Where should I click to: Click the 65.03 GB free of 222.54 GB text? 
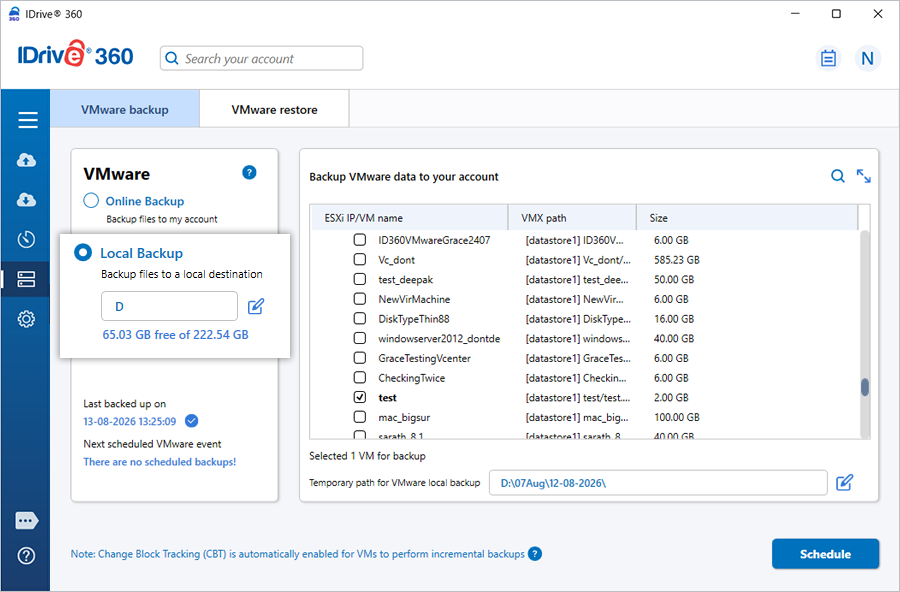coord(176,335)
